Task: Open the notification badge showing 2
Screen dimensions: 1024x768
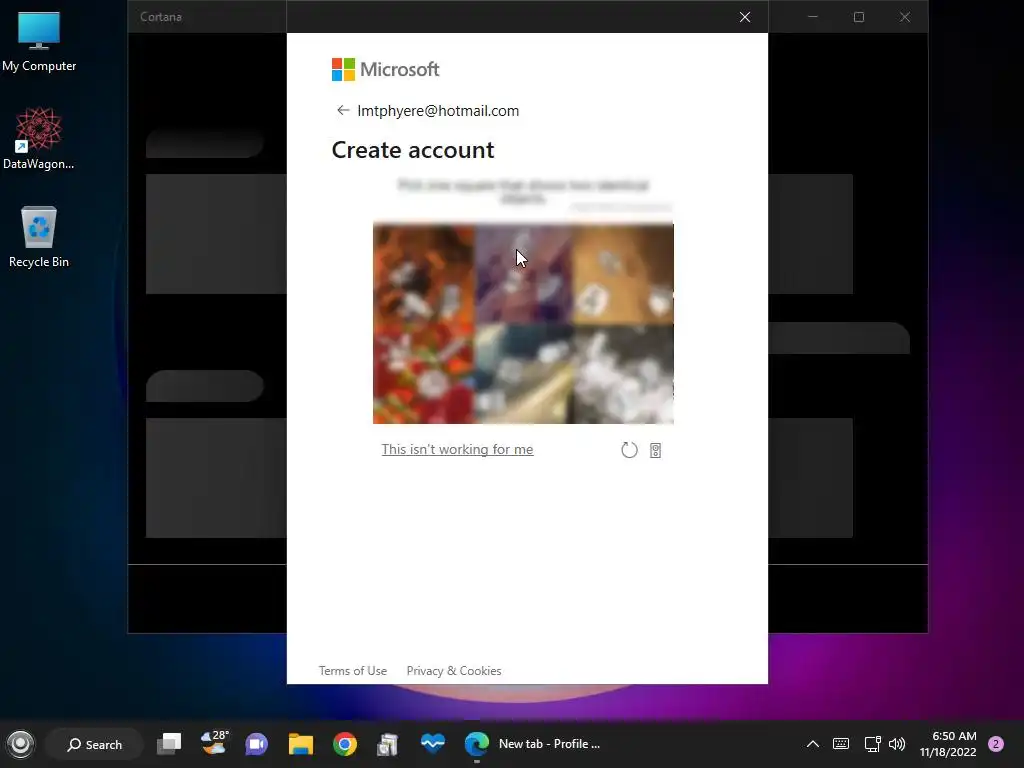Action: pyautogui.click(x=996, y=744)
